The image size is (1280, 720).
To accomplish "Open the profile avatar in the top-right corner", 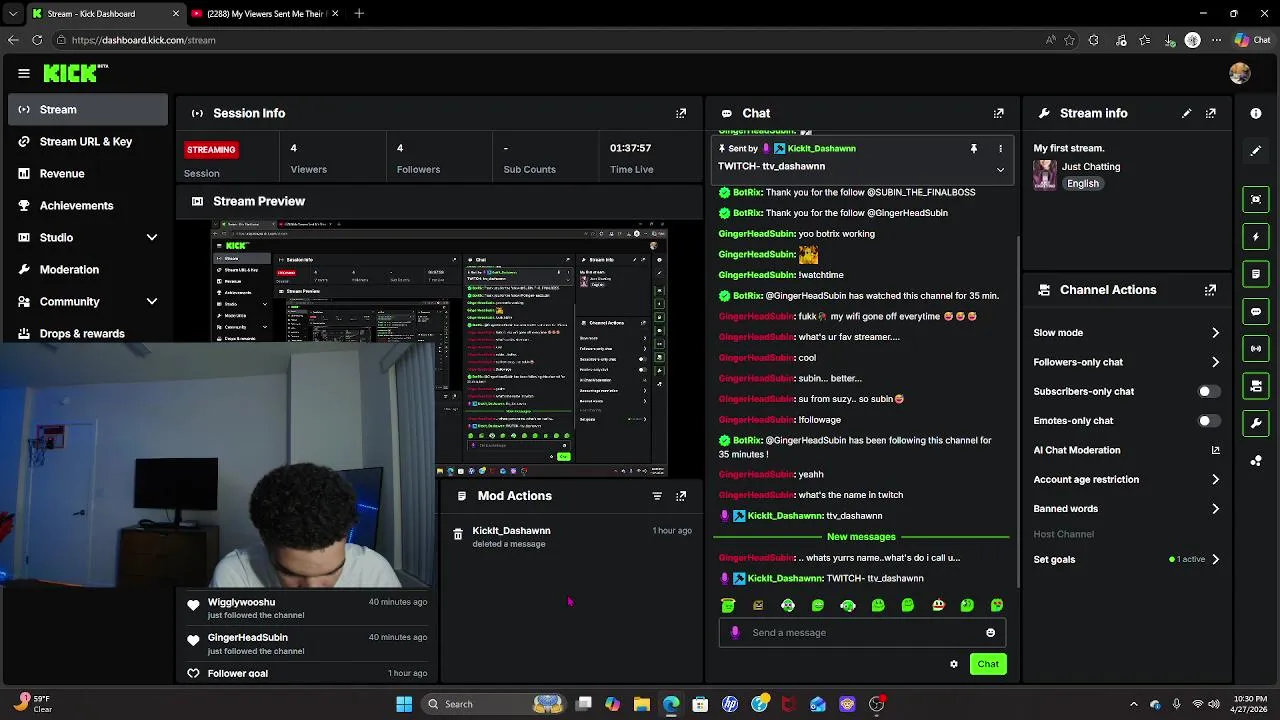I will [1240, 73].
